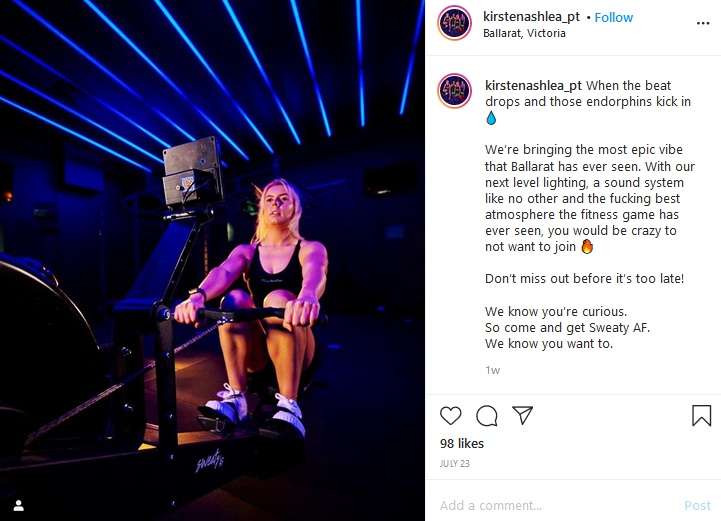Follow kirstenashlea_pt
Screen dimensions: 721x521
(613, 17)
